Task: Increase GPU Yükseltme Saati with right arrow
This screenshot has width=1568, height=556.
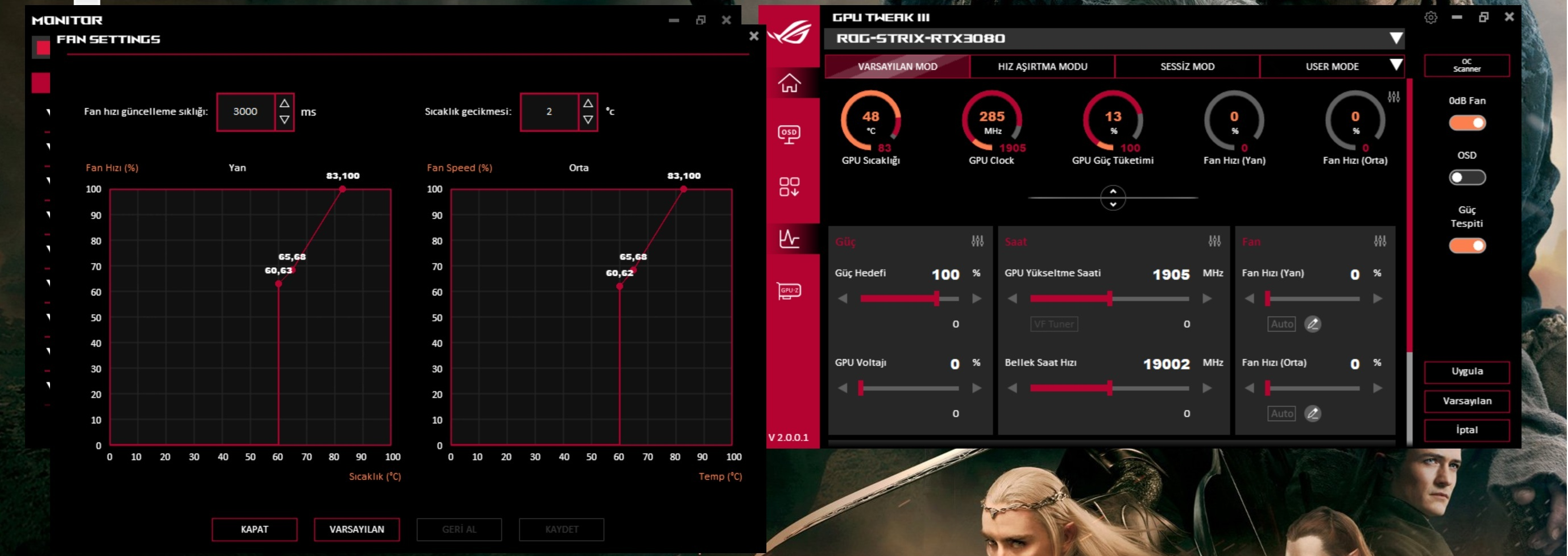Action: (1207, 298)
